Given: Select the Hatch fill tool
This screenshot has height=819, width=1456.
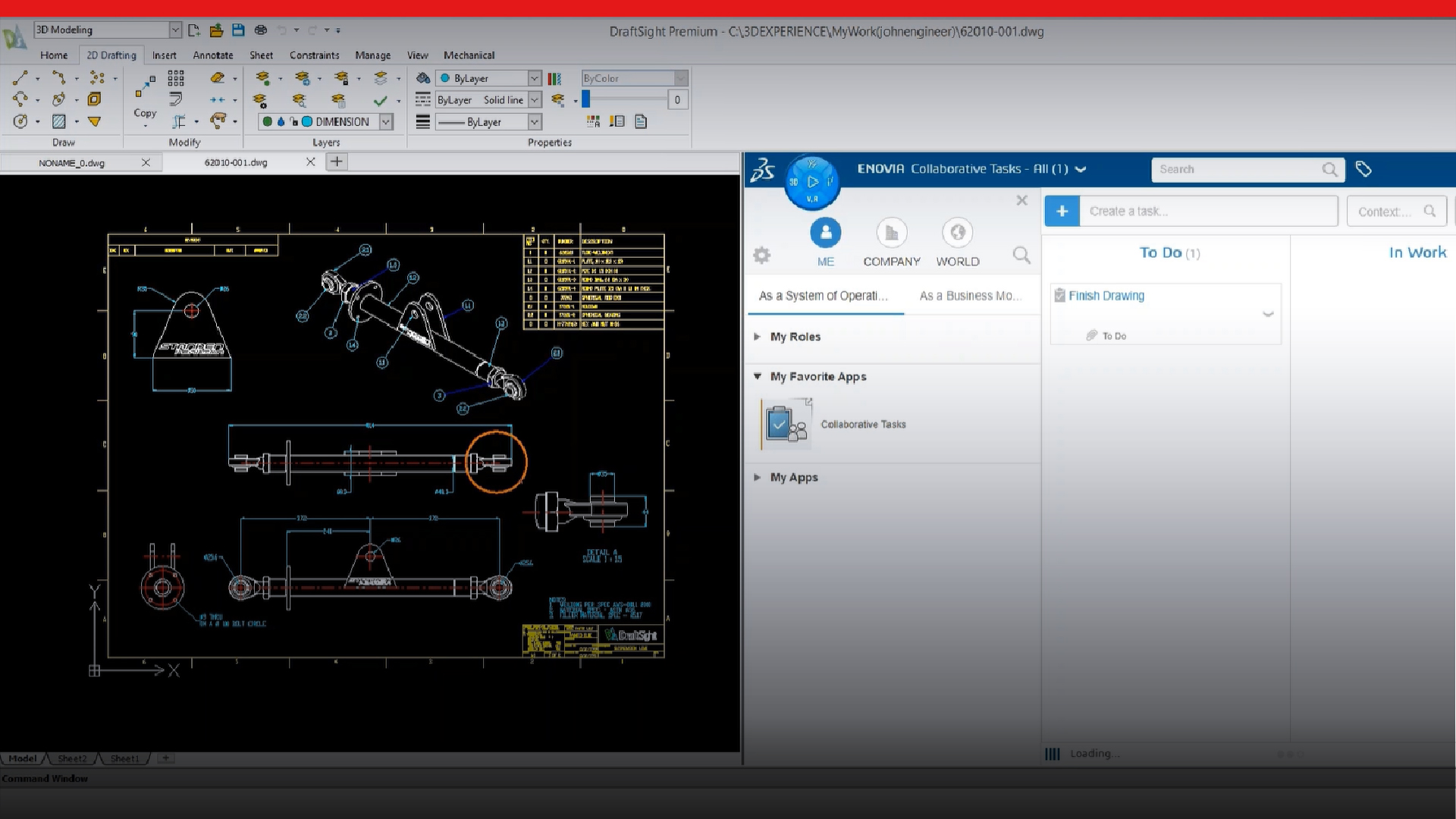Looking at the screenshot, I should click(58, 121).
